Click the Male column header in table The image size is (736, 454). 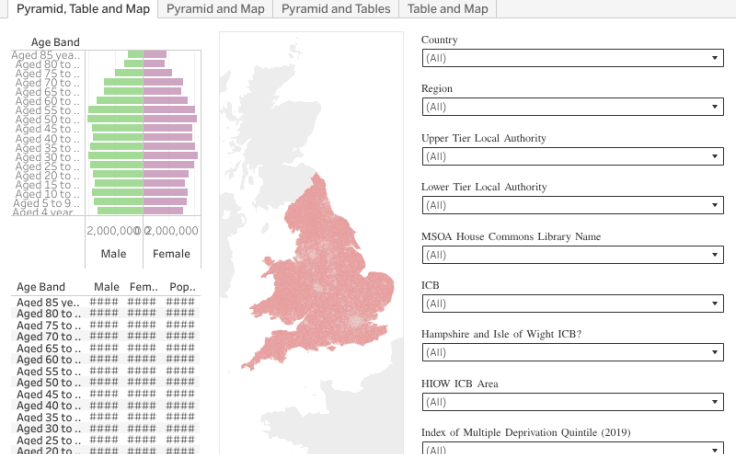[106, 287]
